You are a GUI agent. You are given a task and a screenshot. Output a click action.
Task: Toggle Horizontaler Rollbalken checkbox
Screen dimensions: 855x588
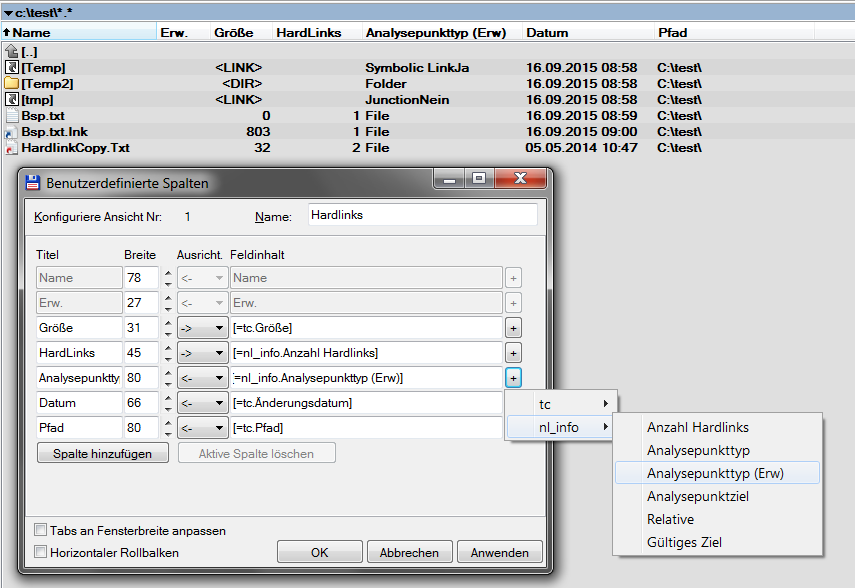(x=41, y=551)
